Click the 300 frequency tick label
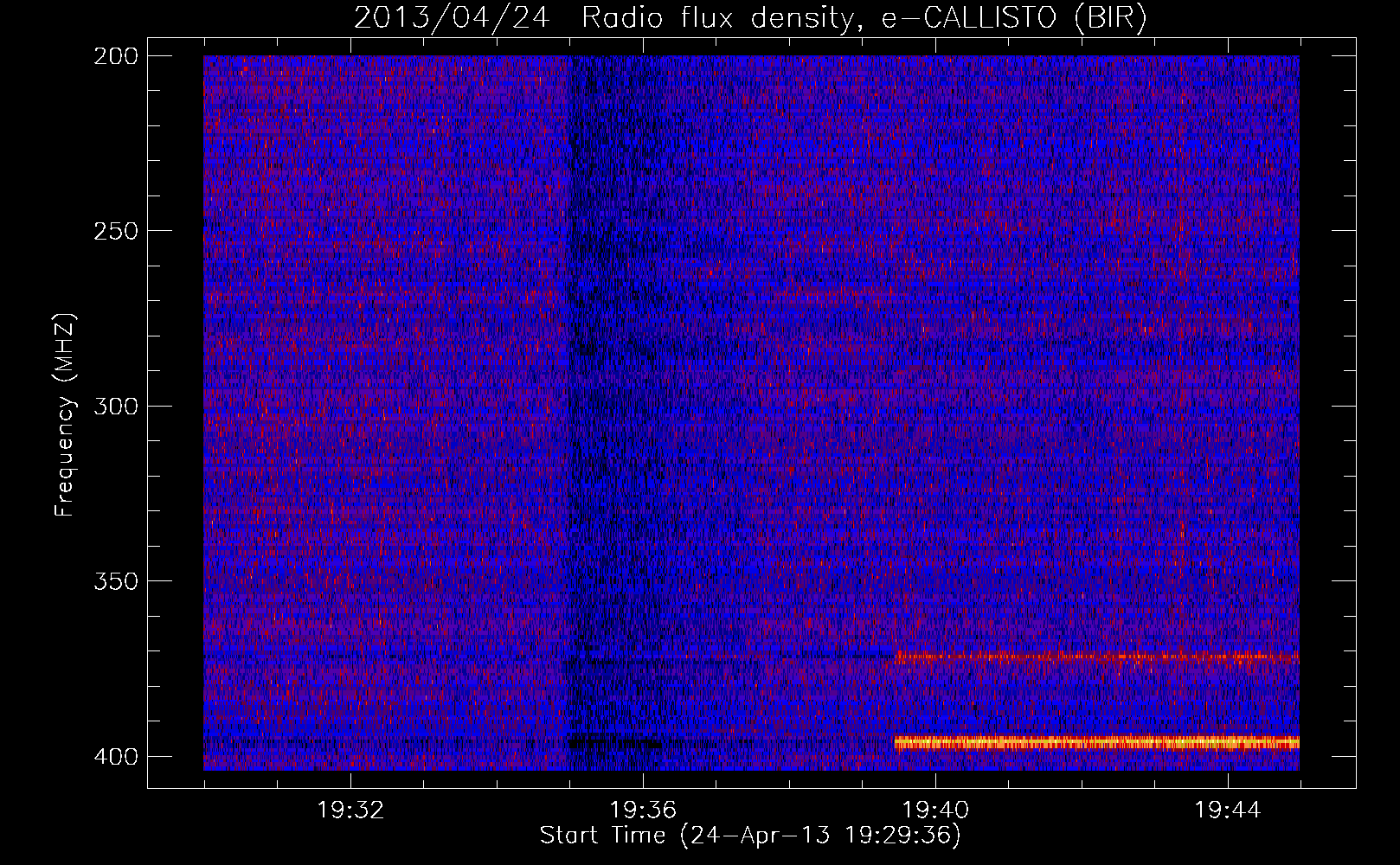The height and width of the screenshot is (865, 1400). click(115, 406)
